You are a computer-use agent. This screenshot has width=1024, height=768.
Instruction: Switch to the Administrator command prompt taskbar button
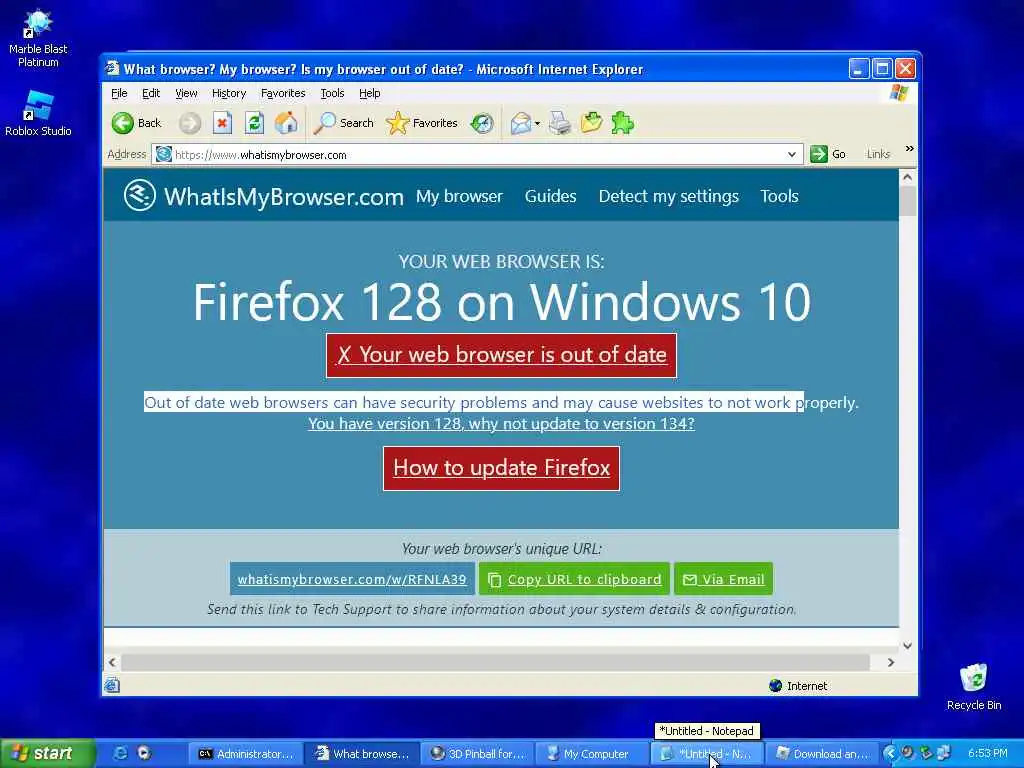246,754
